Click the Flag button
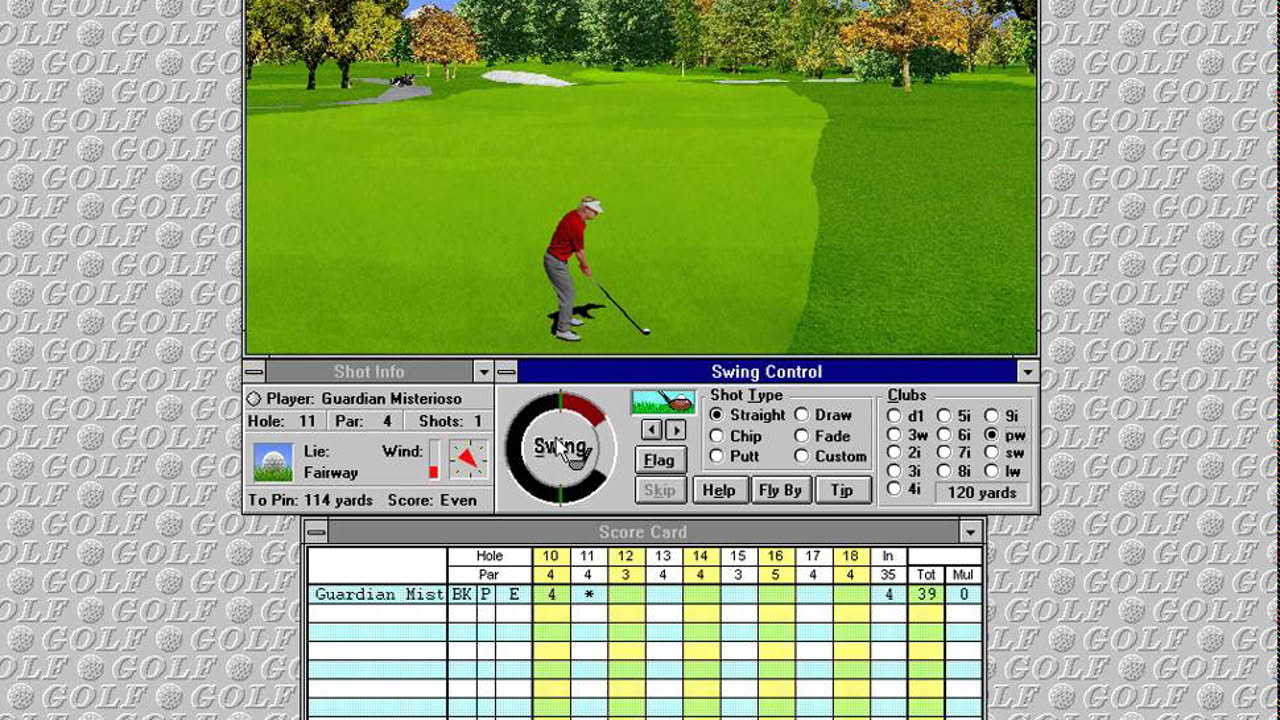The image size is (1280, 720). coord(660,460)
